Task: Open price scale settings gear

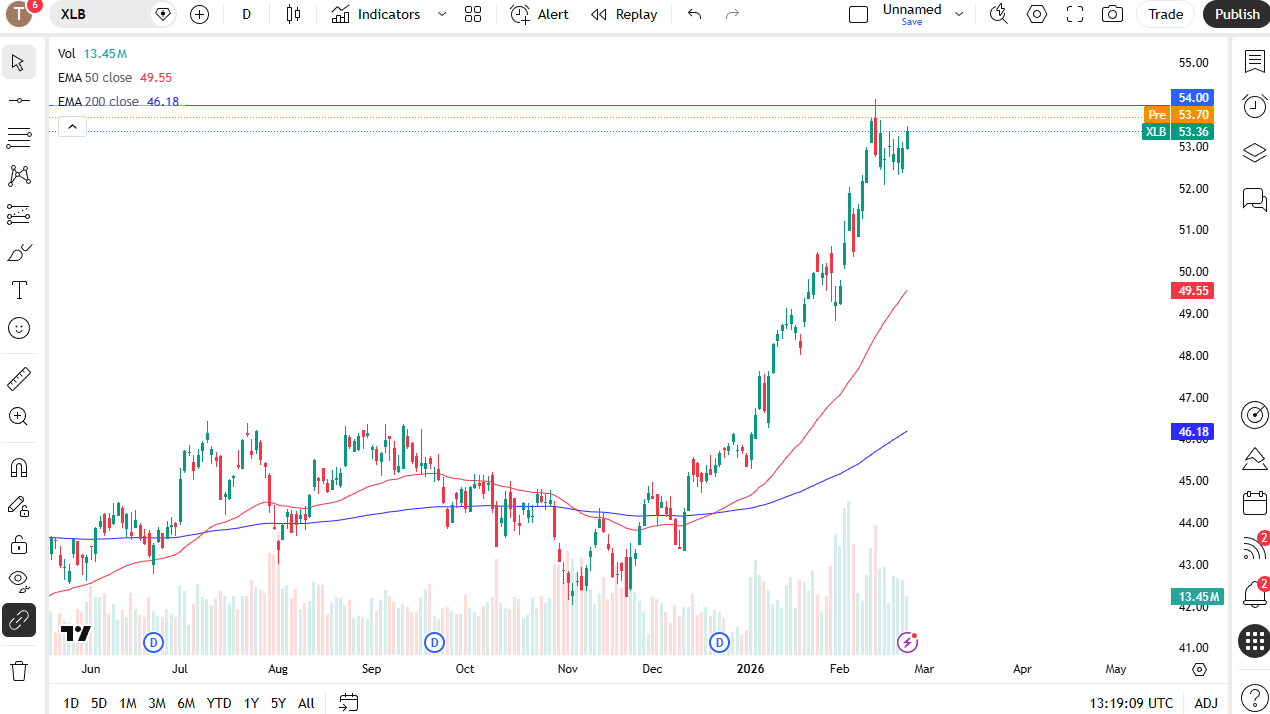Action: click(x=1200, y=669)
